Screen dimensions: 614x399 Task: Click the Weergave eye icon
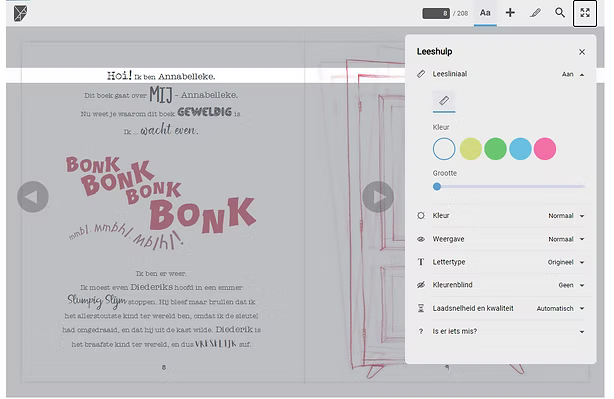point(421,239)
